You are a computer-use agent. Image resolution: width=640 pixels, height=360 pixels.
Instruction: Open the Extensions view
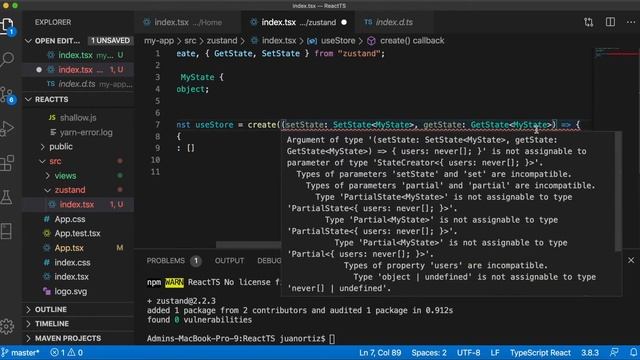[7, 163]
